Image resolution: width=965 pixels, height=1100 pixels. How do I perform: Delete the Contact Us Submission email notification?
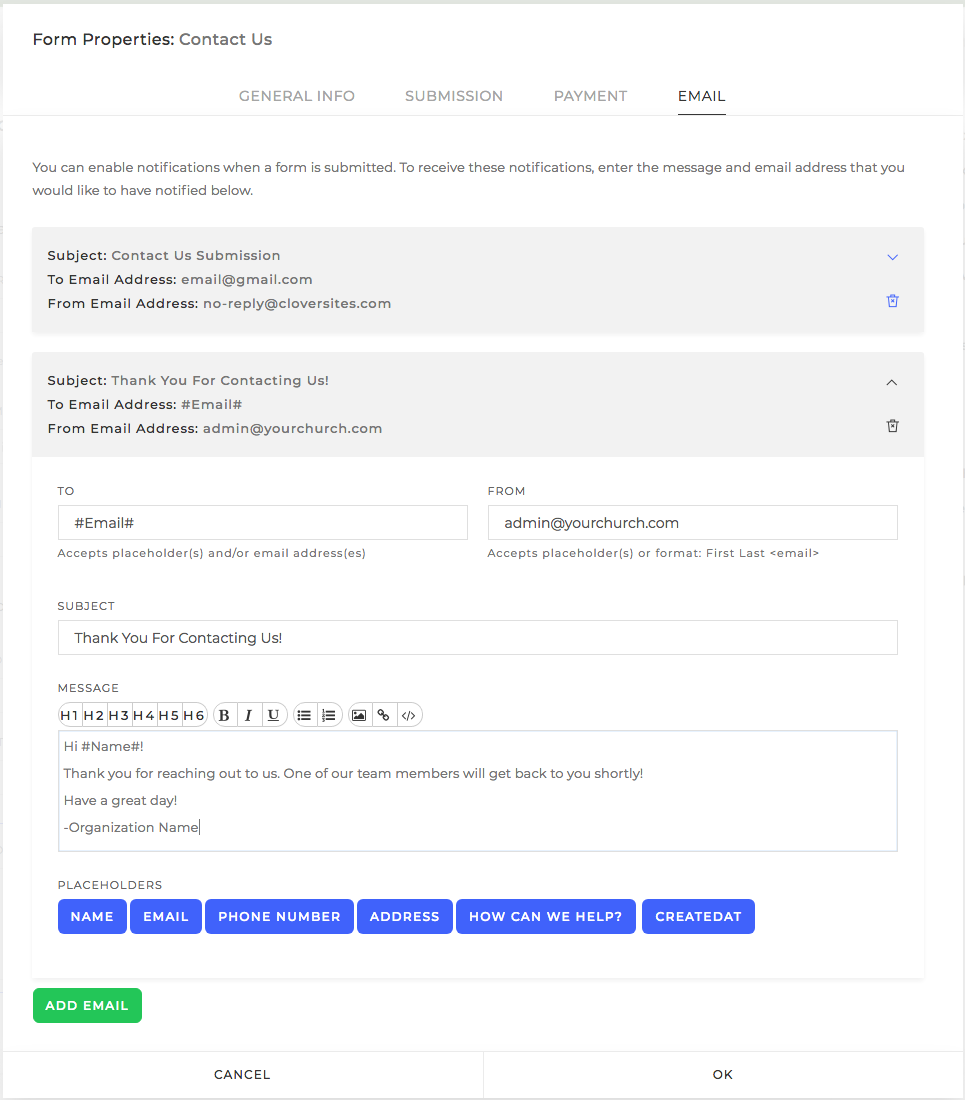pos(892,300)
